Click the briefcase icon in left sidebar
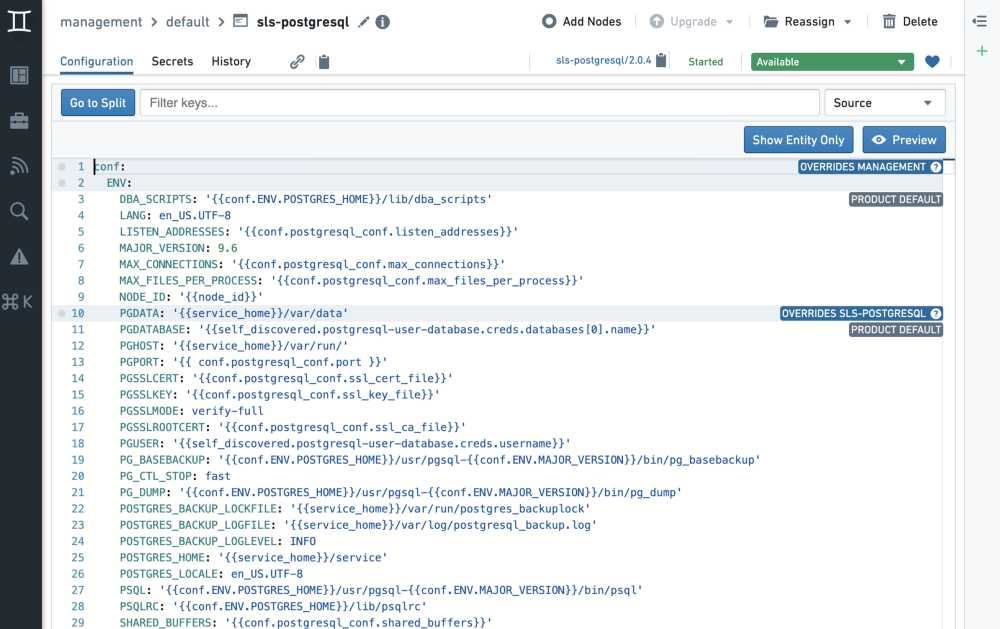 pyautogui.click(x=19, y=121)
